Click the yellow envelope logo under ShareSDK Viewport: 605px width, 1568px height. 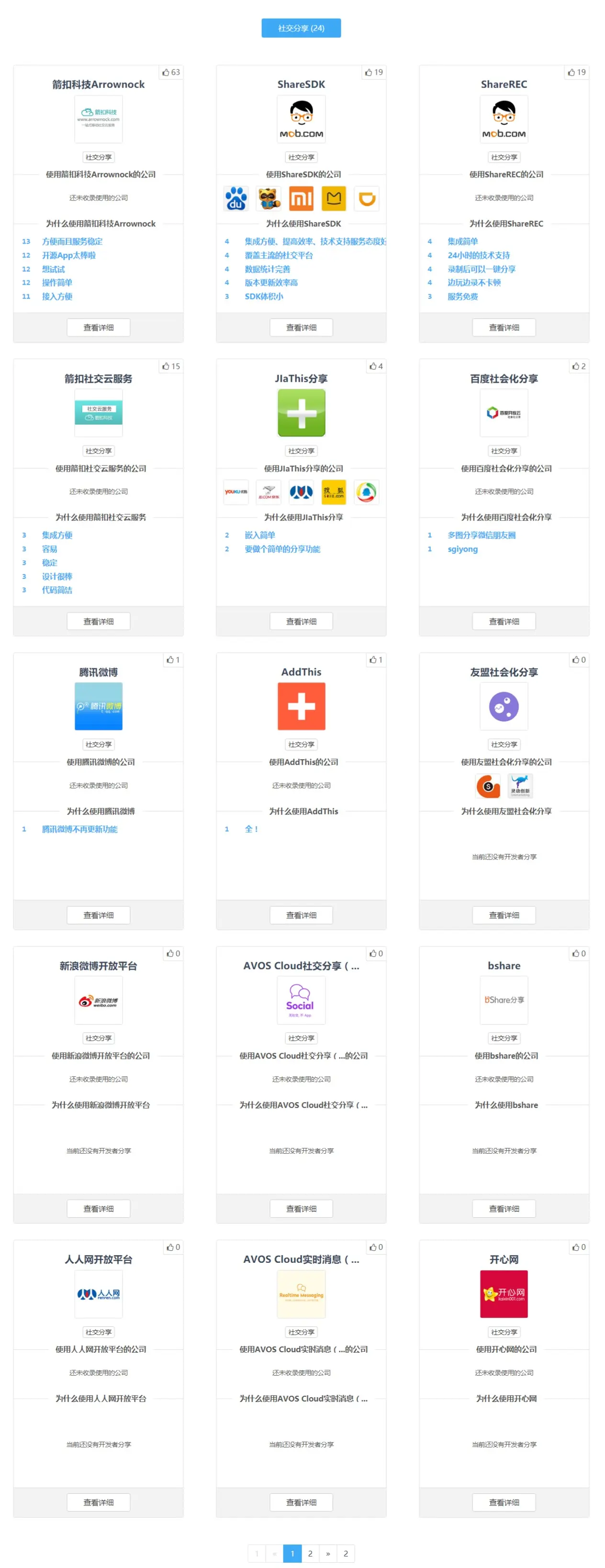coord(334,199)
